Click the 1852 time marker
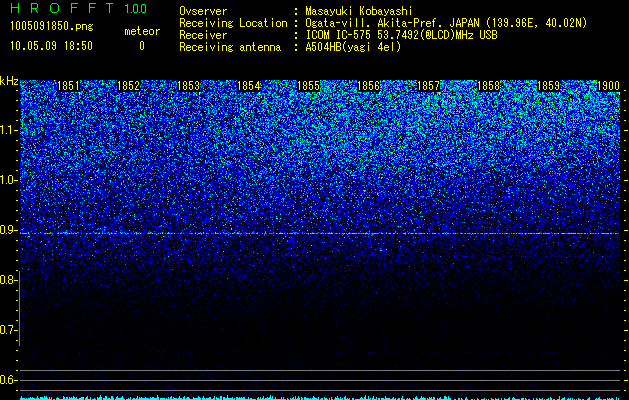Screen dimensions: 629x400 click(128, 86)
